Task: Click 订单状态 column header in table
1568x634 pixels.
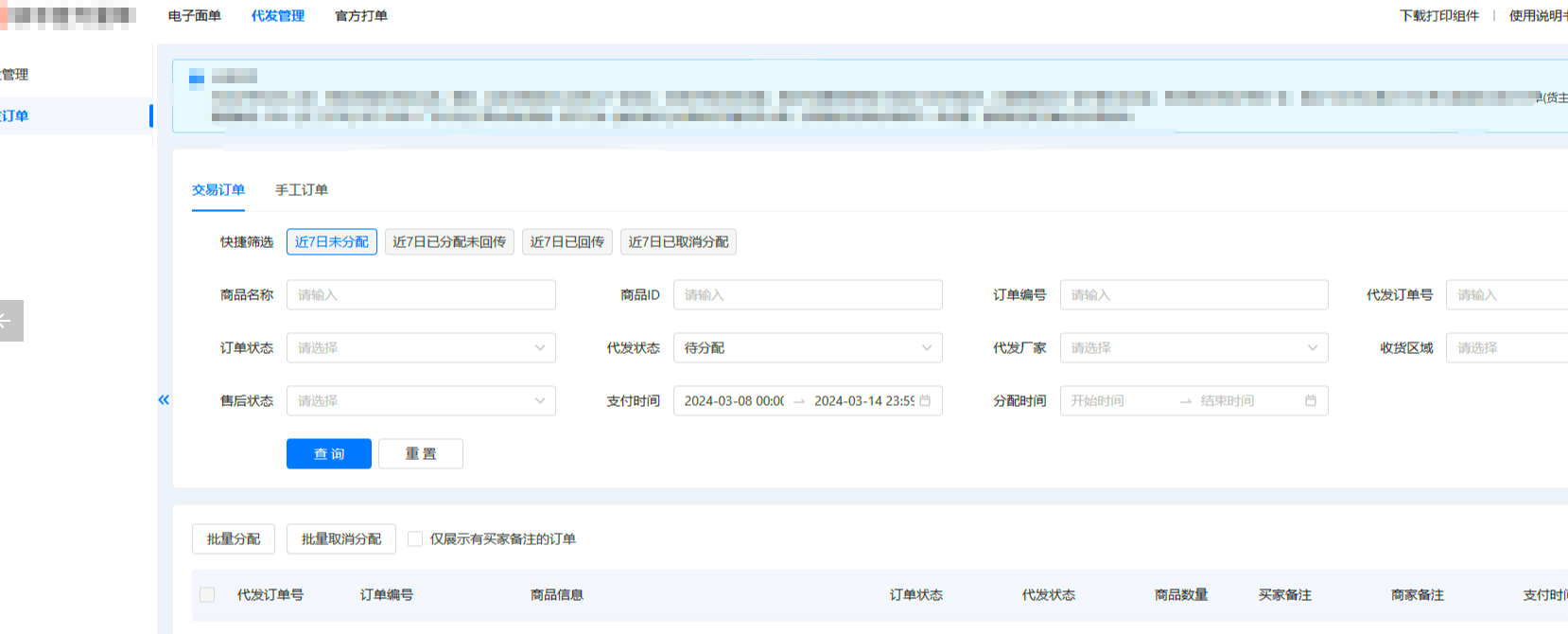Action: 916,595
